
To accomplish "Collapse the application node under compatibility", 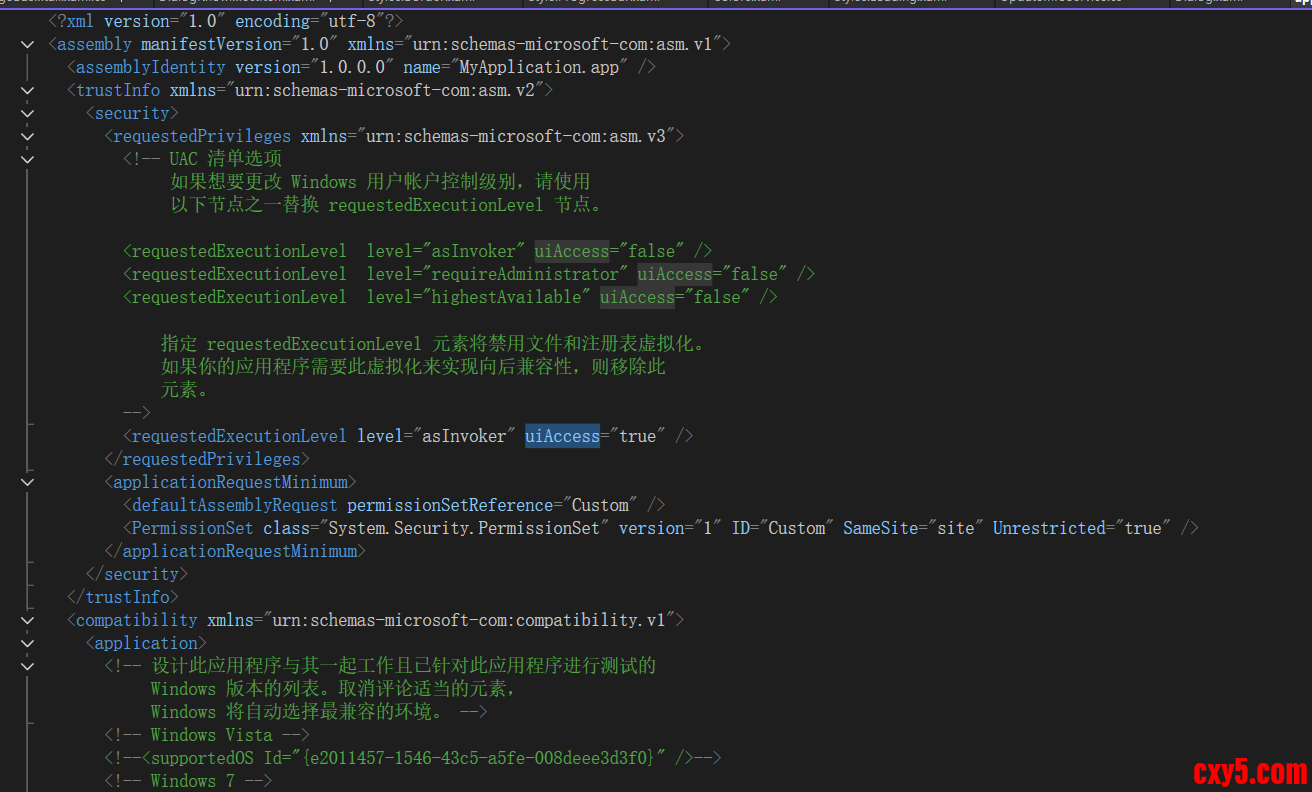I will click(27, 643).
